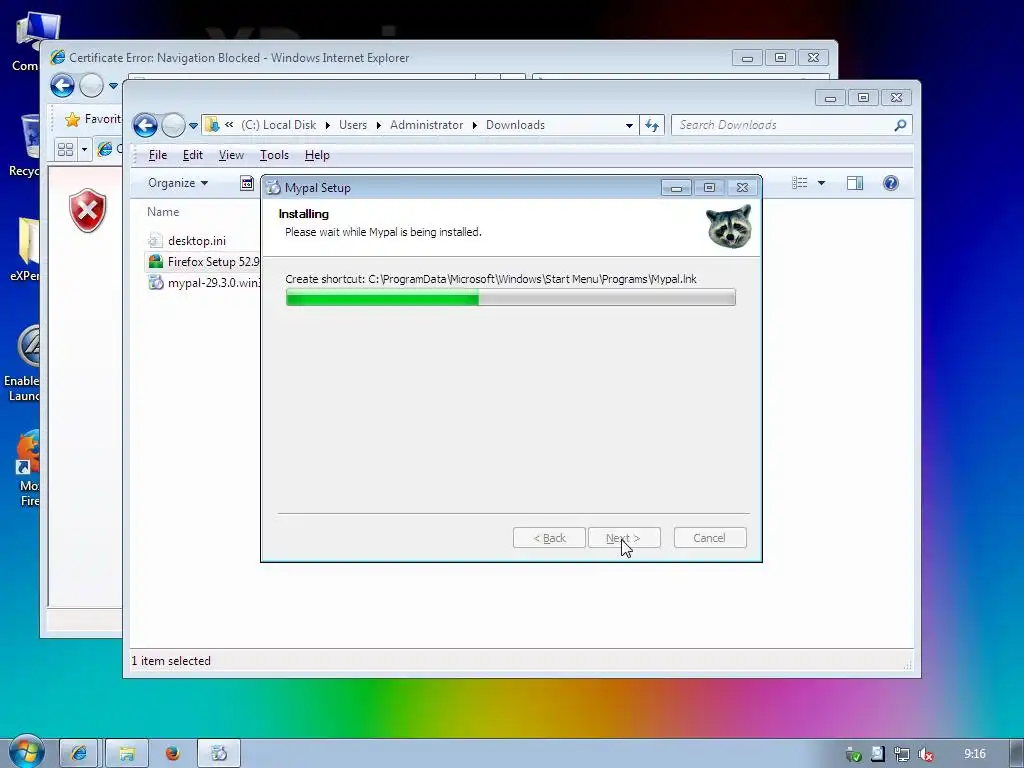Switch to Mypal Setup taskbar button

(219, 754)
